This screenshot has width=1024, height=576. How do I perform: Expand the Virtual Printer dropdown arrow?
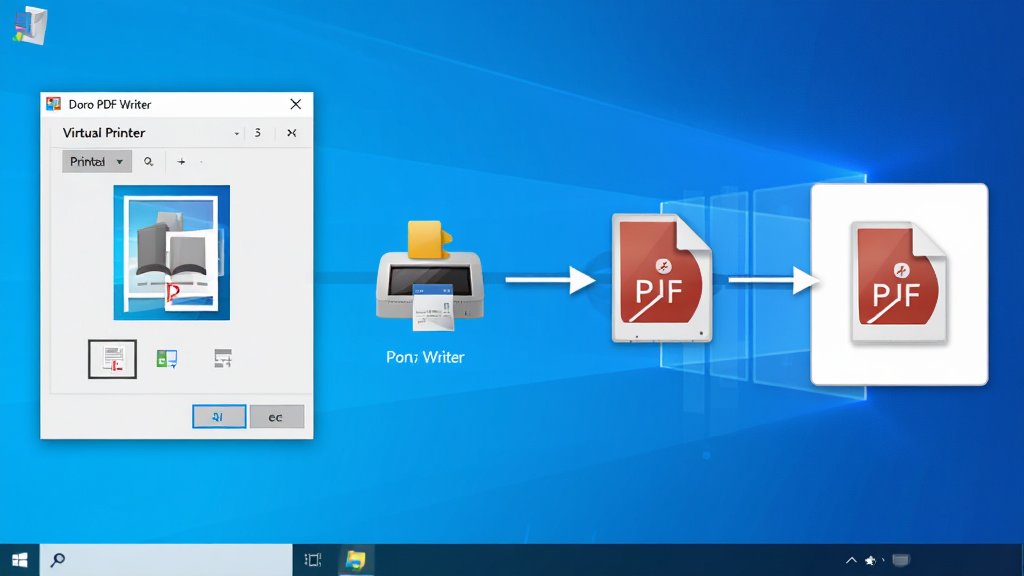pyautogui.click(x=236, y=133)
